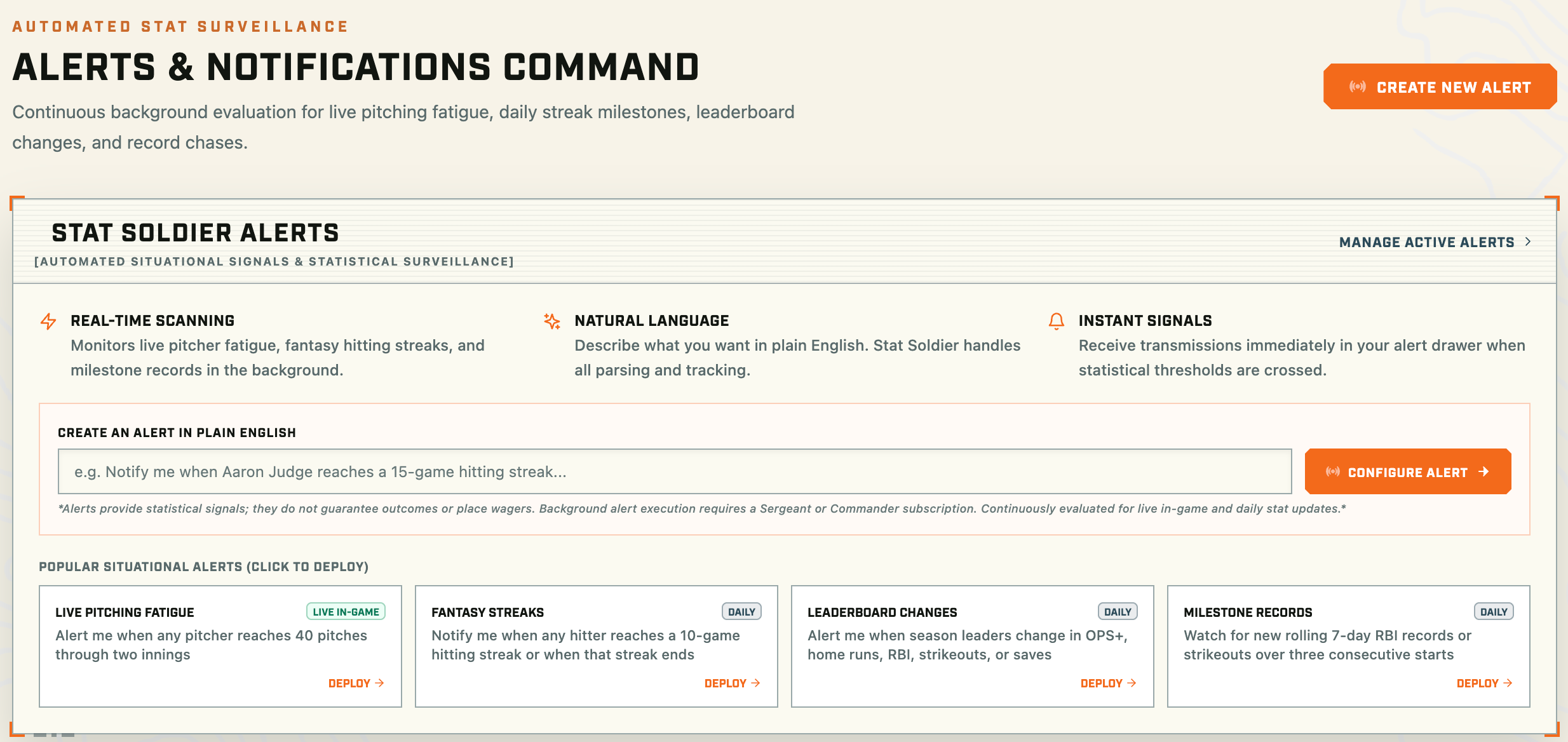Click arrow icon in Configure Alert button
This screenshot has height=742, width=1568.
point(1484,472)
